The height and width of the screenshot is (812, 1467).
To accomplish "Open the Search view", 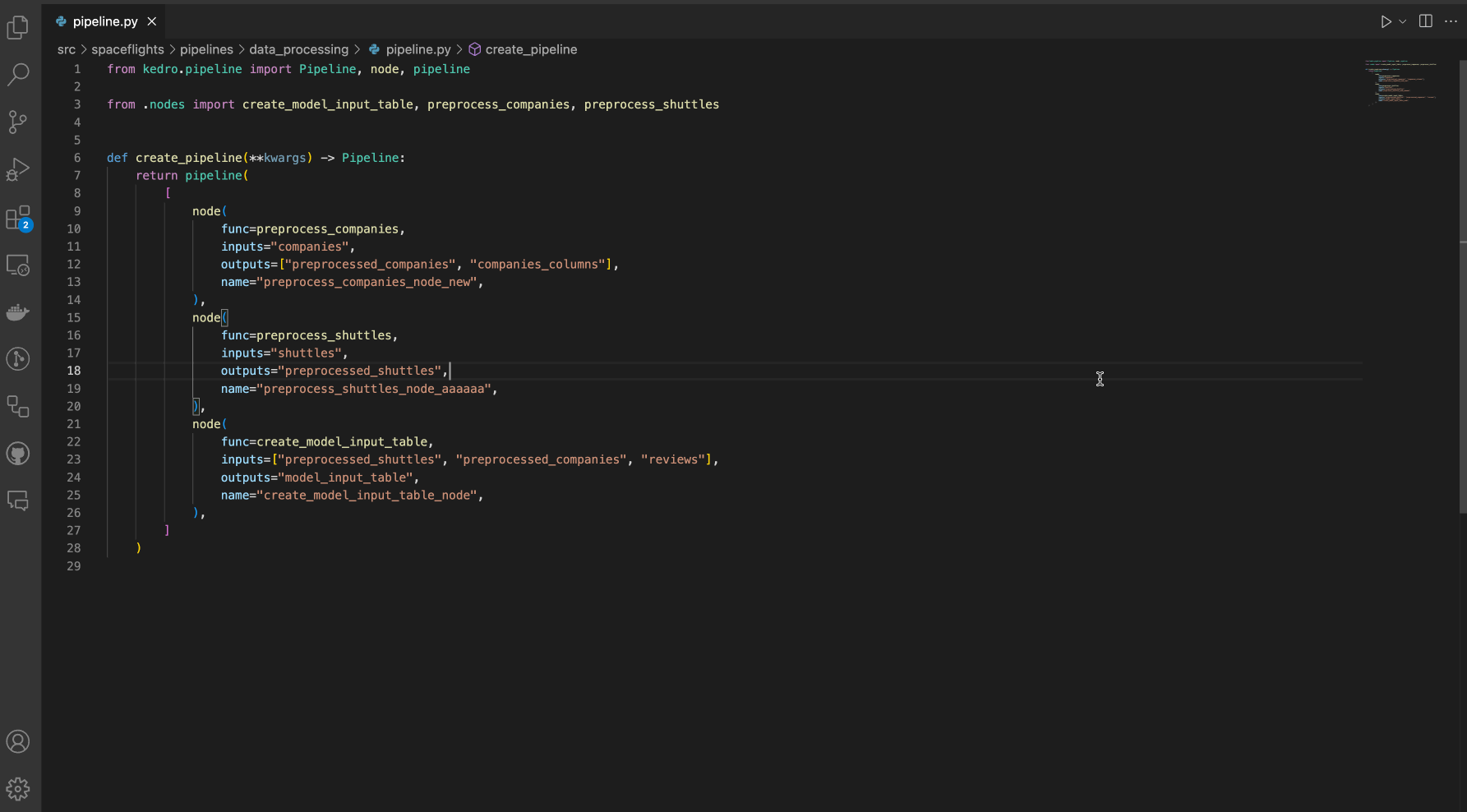I will coord(18,75).
